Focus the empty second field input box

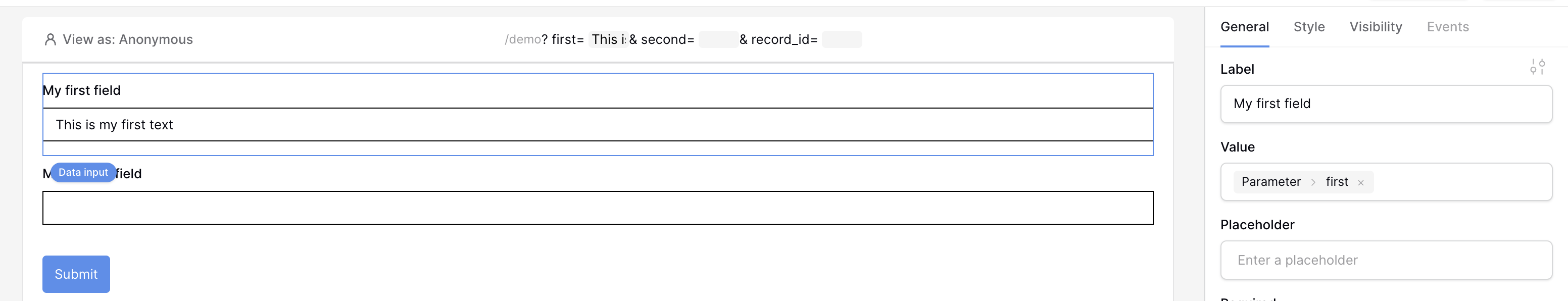(x=597, y=208)
